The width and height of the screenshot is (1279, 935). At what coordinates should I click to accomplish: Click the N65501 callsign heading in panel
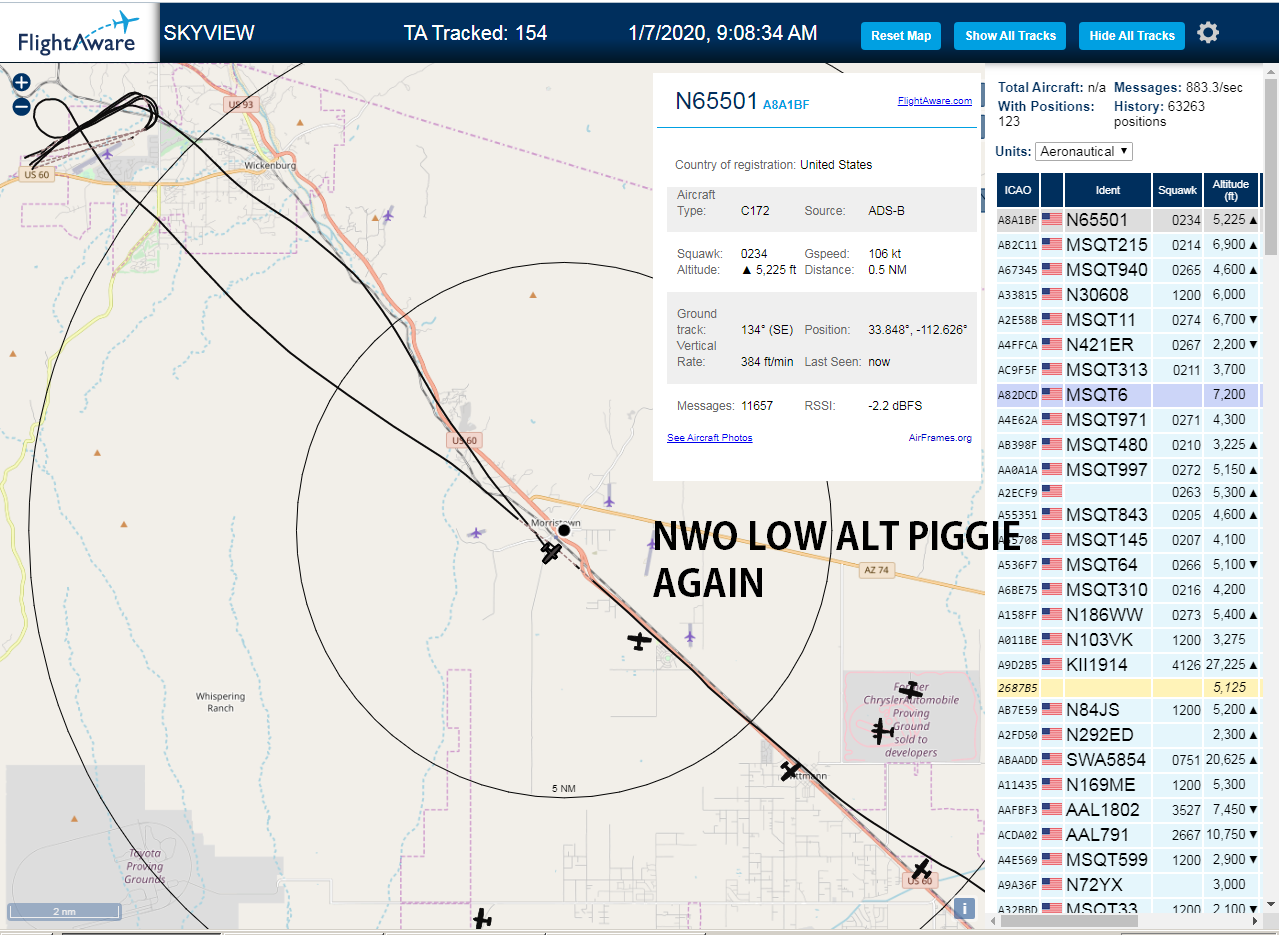716,101
